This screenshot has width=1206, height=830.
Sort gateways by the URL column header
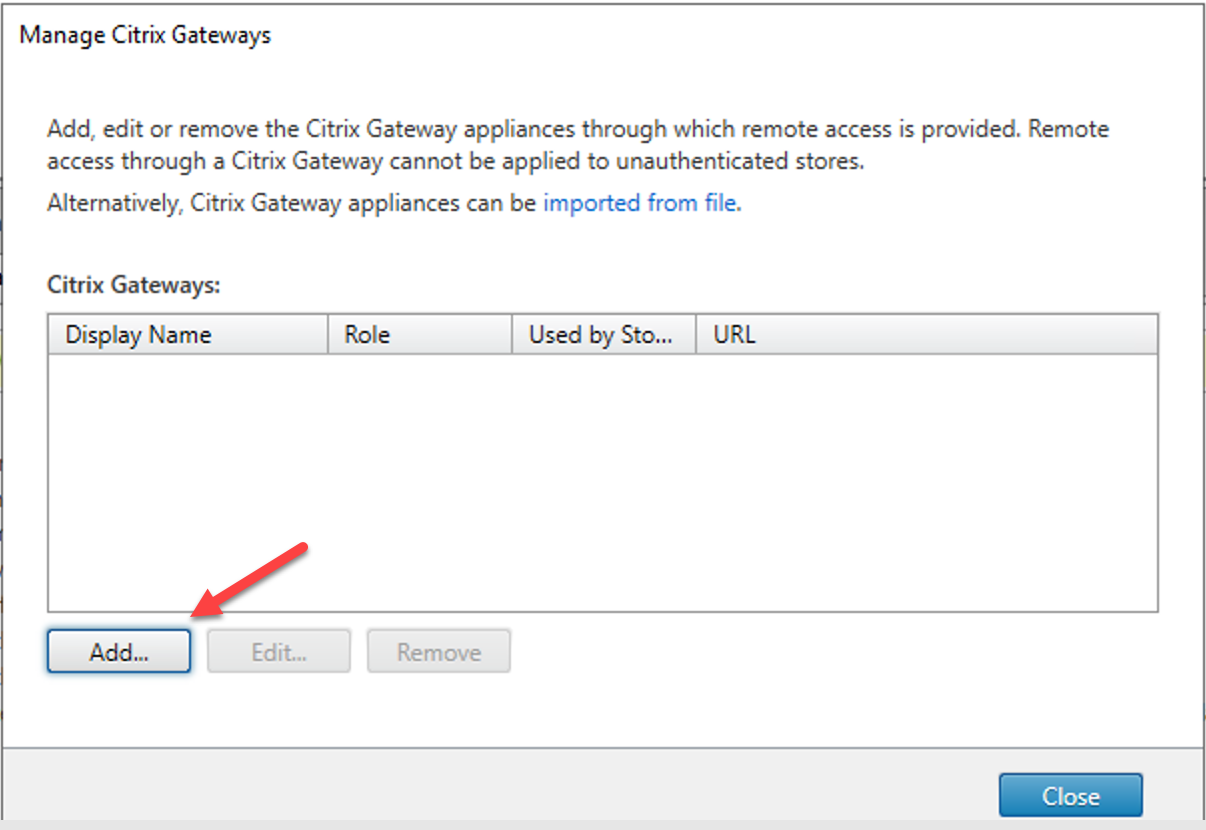coord(734,335)
